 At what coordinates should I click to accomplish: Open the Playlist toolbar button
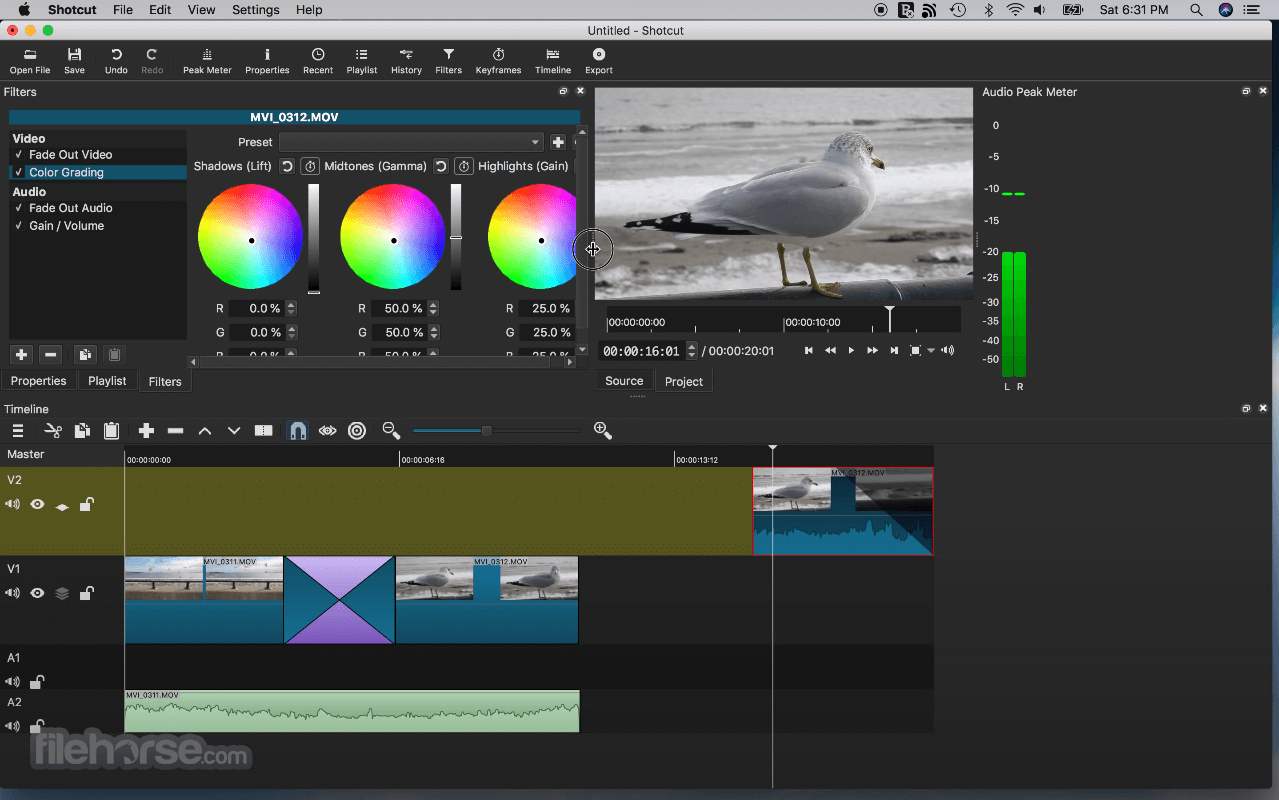[362, 61]
